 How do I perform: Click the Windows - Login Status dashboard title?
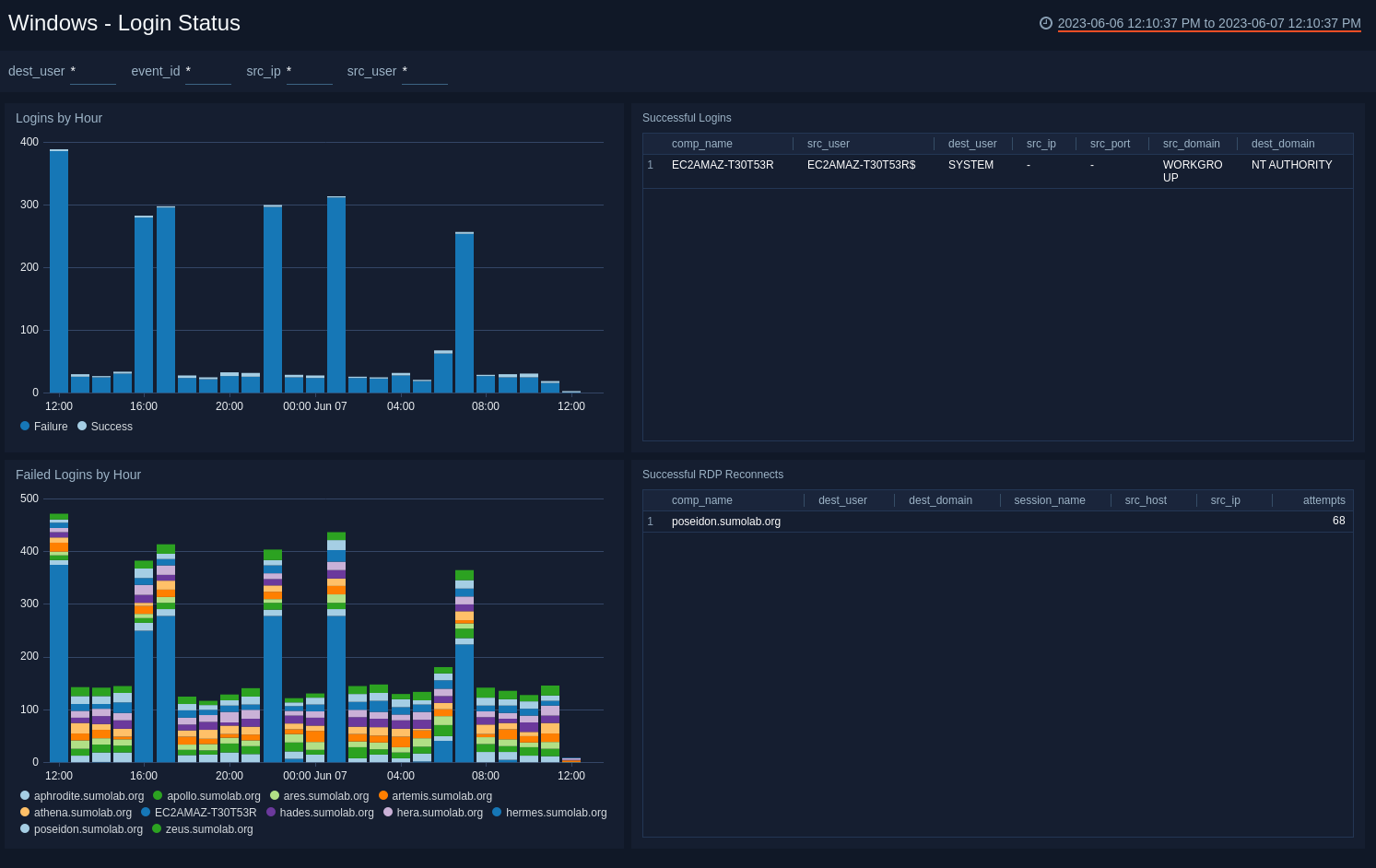tap(124, 23)
